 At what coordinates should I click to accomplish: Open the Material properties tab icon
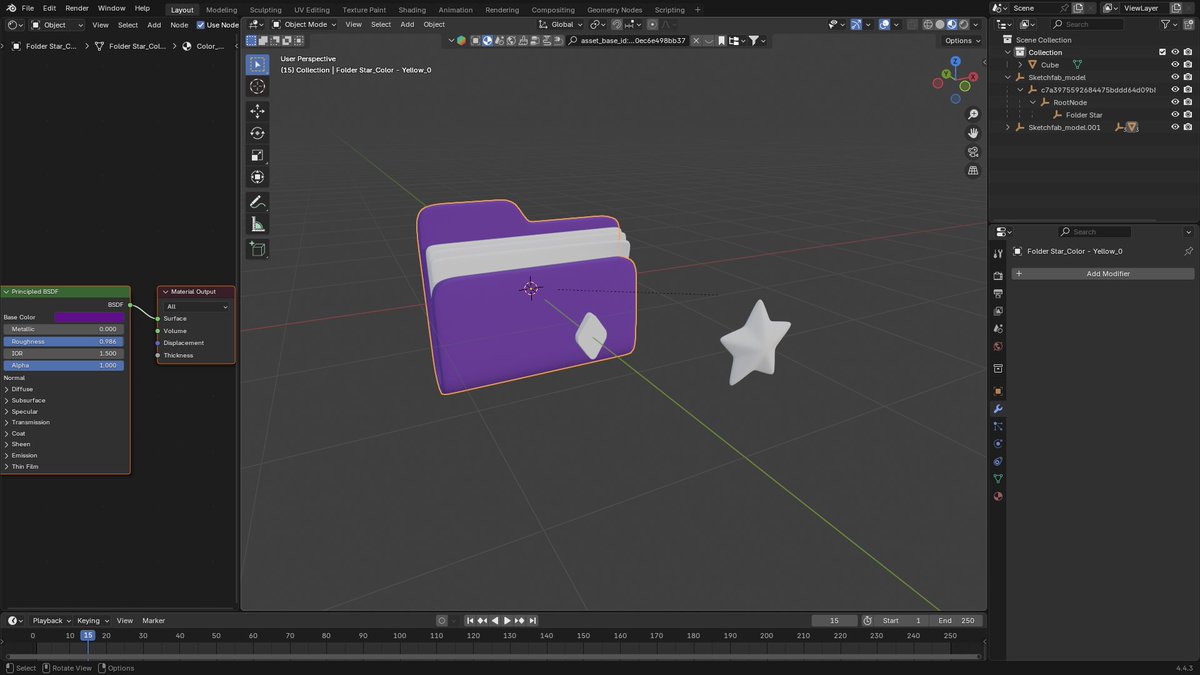[x=998, y=496]
